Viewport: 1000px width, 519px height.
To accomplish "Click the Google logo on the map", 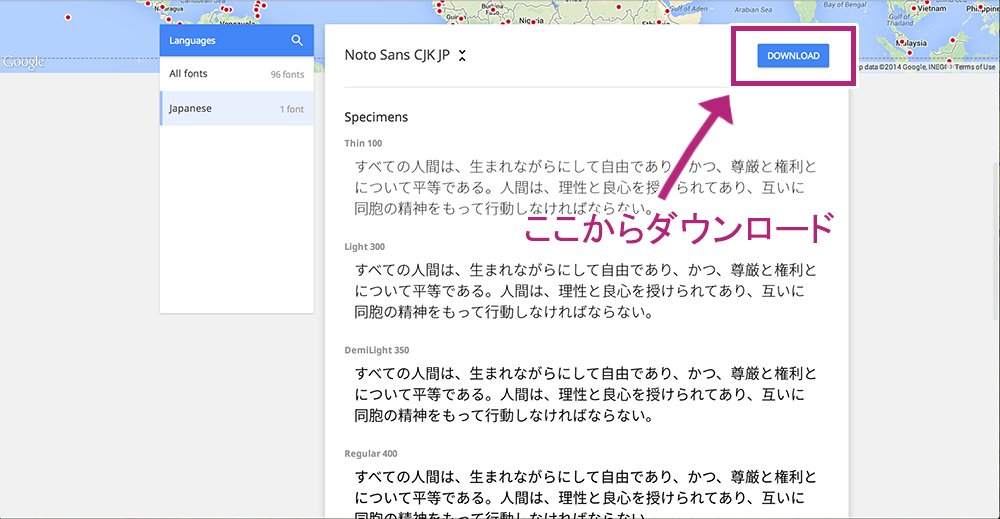I will [24, 62].
